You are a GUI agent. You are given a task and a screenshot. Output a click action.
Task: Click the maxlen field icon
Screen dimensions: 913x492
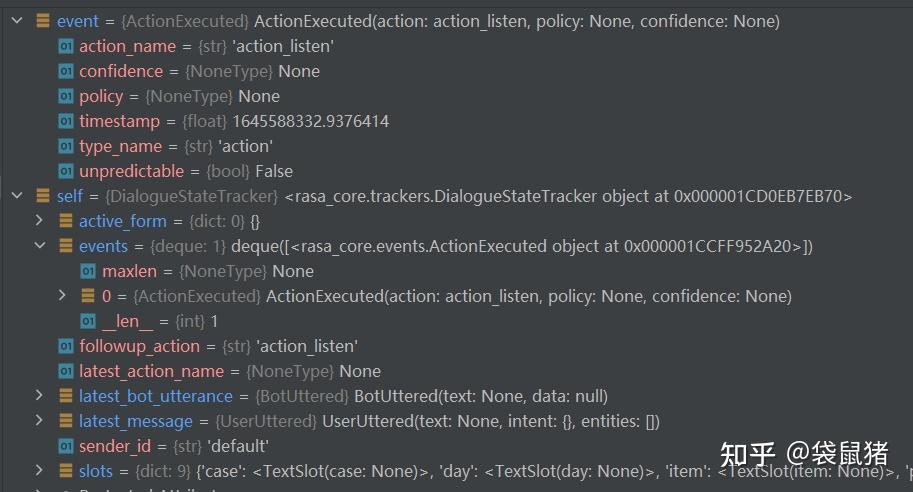pyautogui.click(x=88, y=271)
